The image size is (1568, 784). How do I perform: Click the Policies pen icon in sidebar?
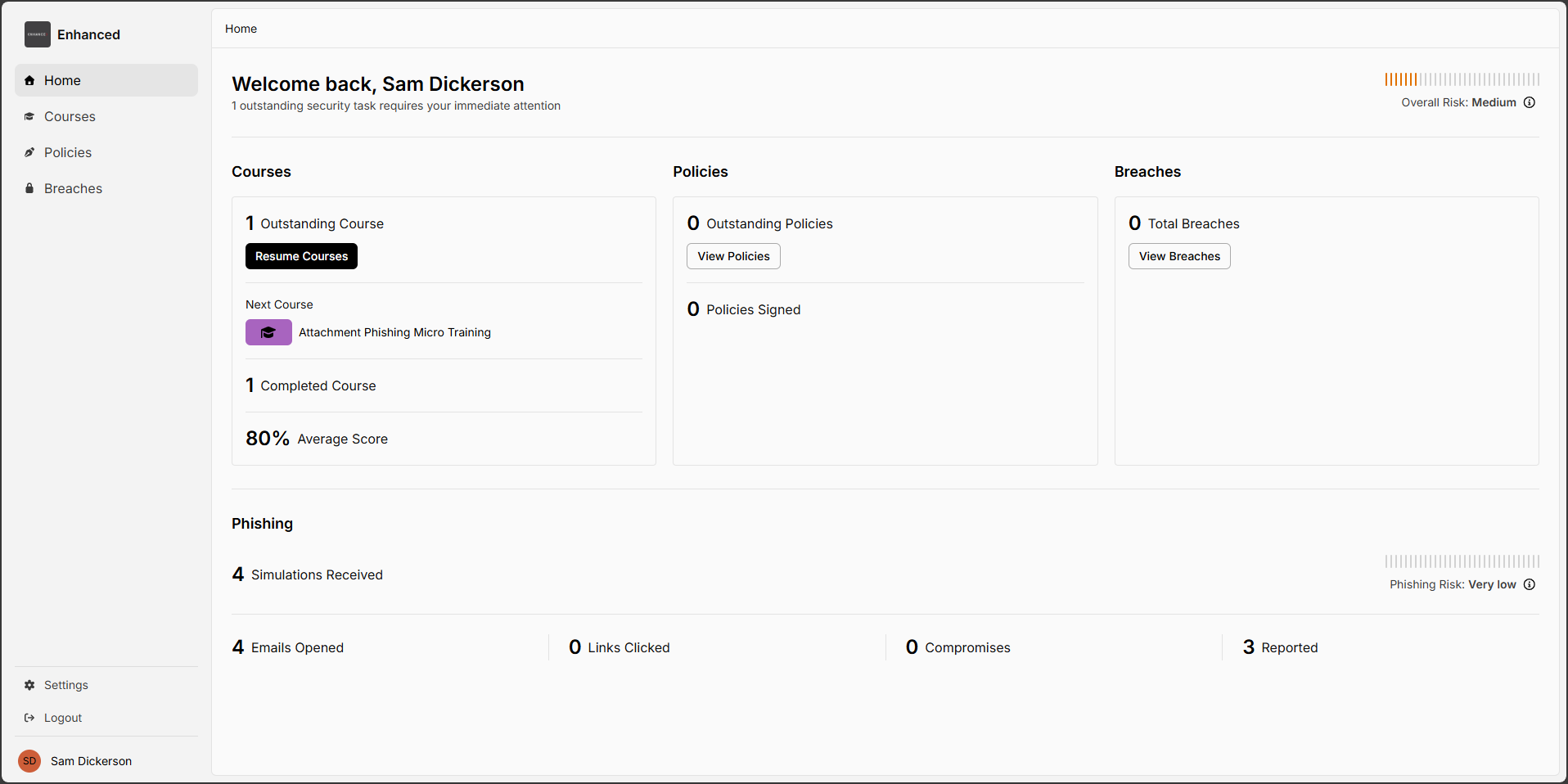tap(29, 152)
